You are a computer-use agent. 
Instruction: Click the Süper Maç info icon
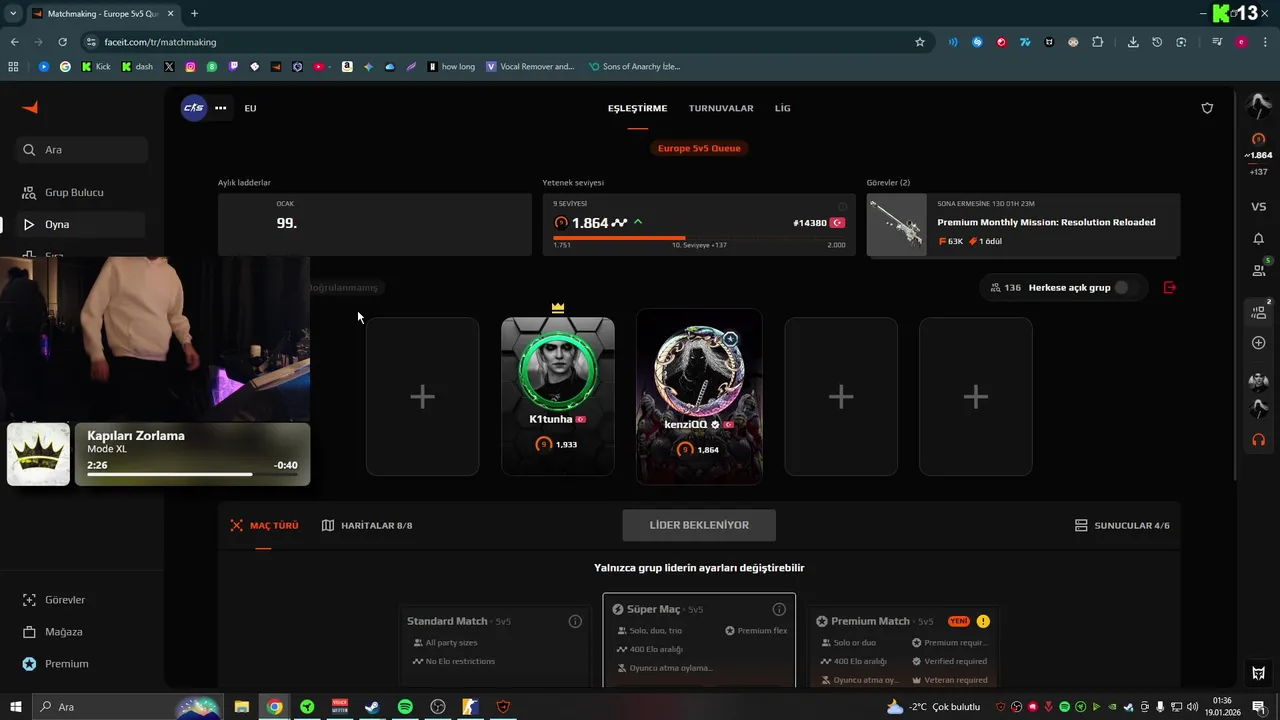click(x=779, y=609)
